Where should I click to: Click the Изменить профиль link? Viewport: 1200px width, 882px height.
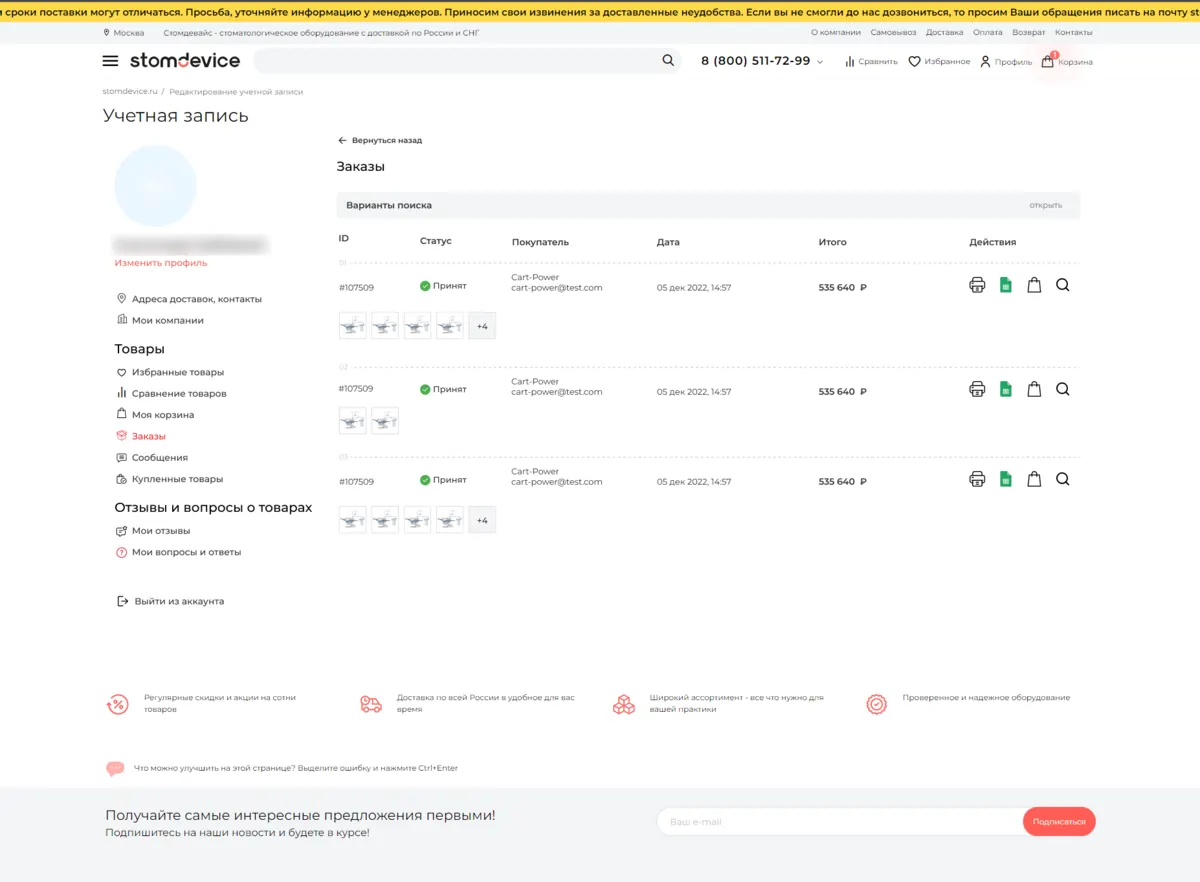tap(161, 263)
